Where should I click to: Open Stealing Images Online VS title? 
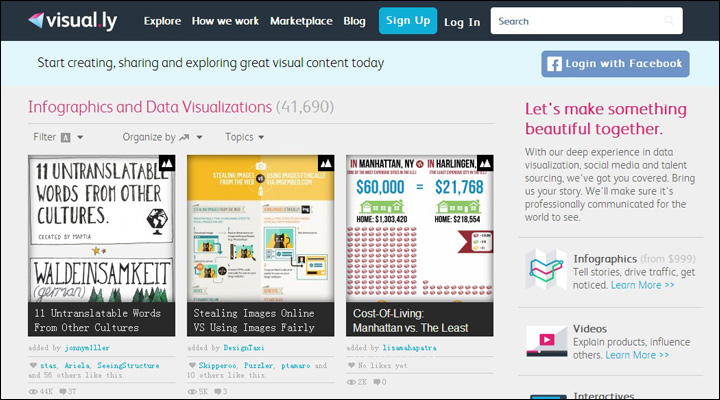(254, 320)
